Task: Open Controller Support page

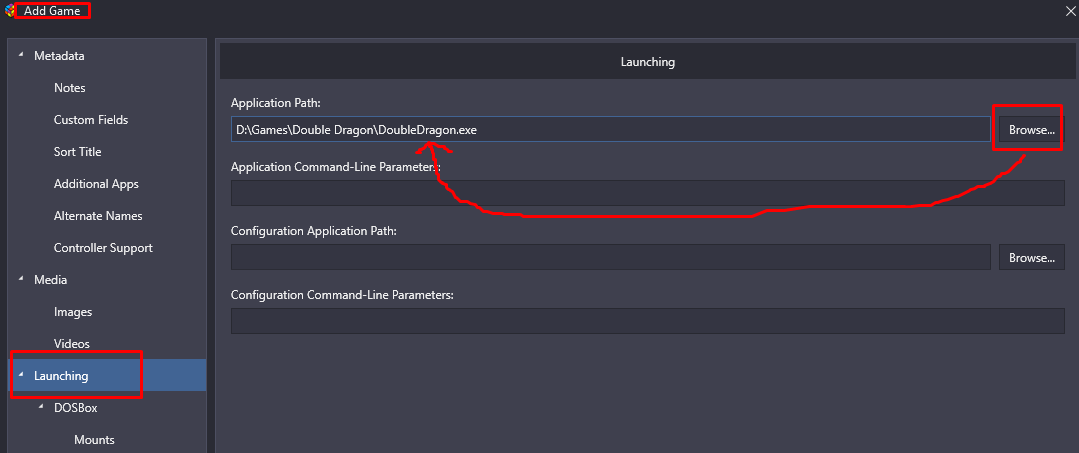Action: click(103, 247)
